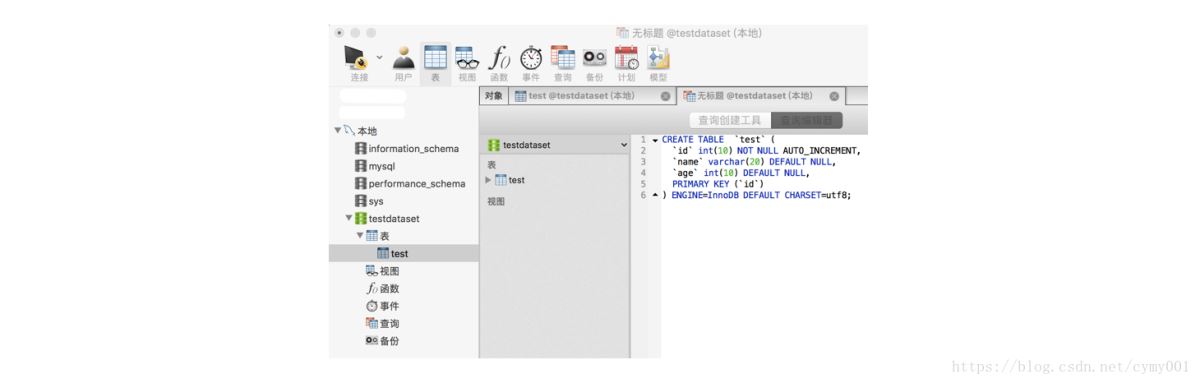Expand the test table in middle panel
The width and height of the screenshot is (1200, 383).
pos(488,180)
